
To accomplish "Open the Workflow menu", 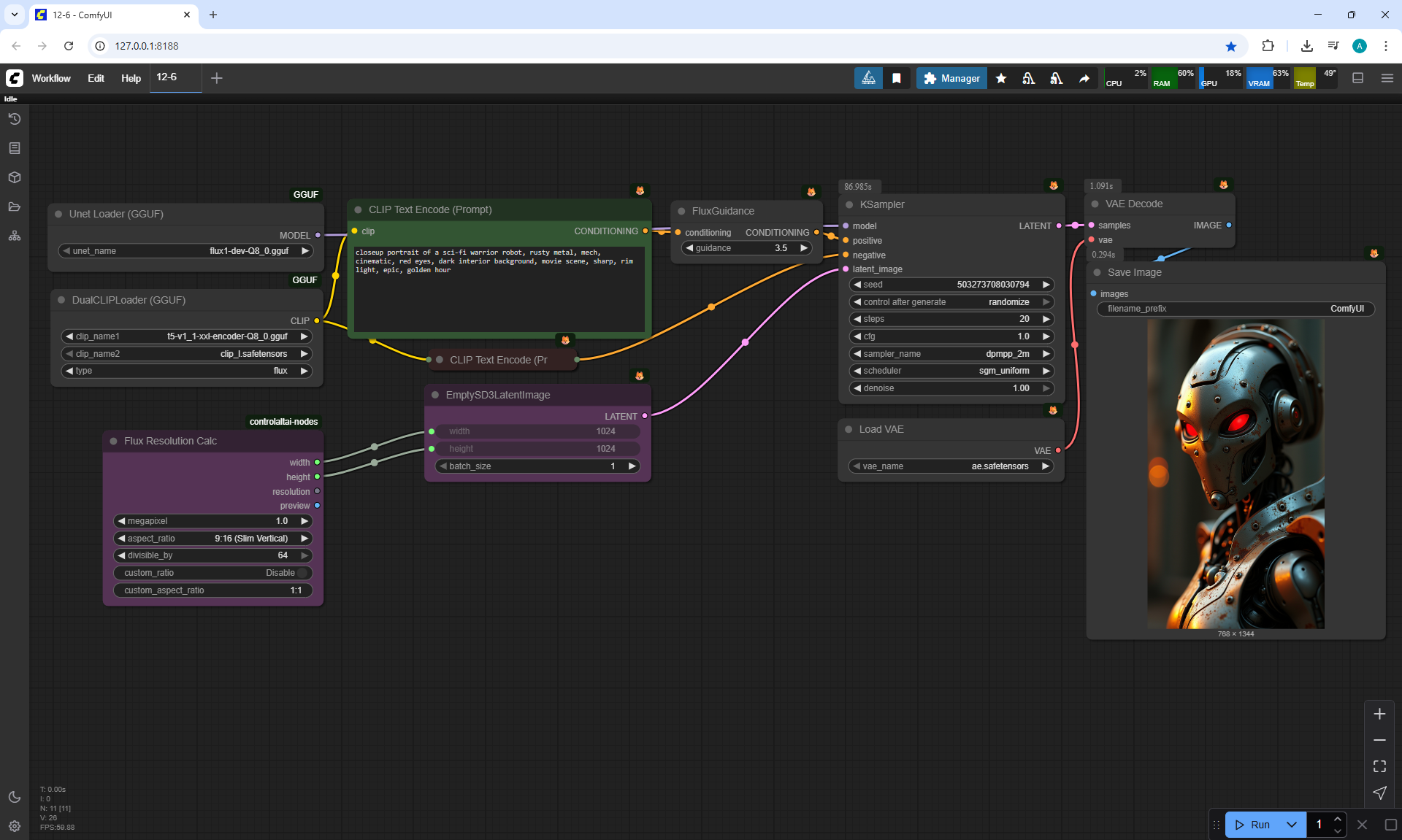I will tap(51, 78).
